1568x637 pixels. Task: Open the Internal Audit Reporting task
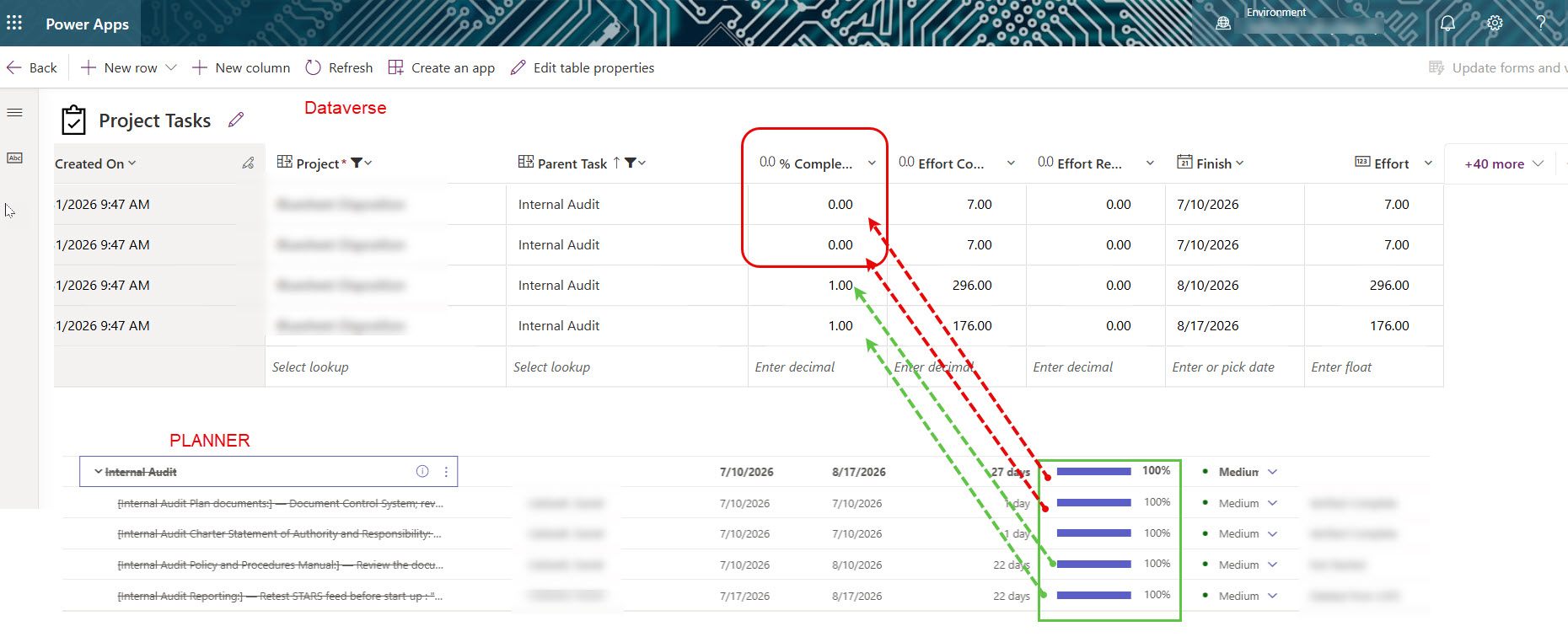pyautogui.click(x=280, y=596)
